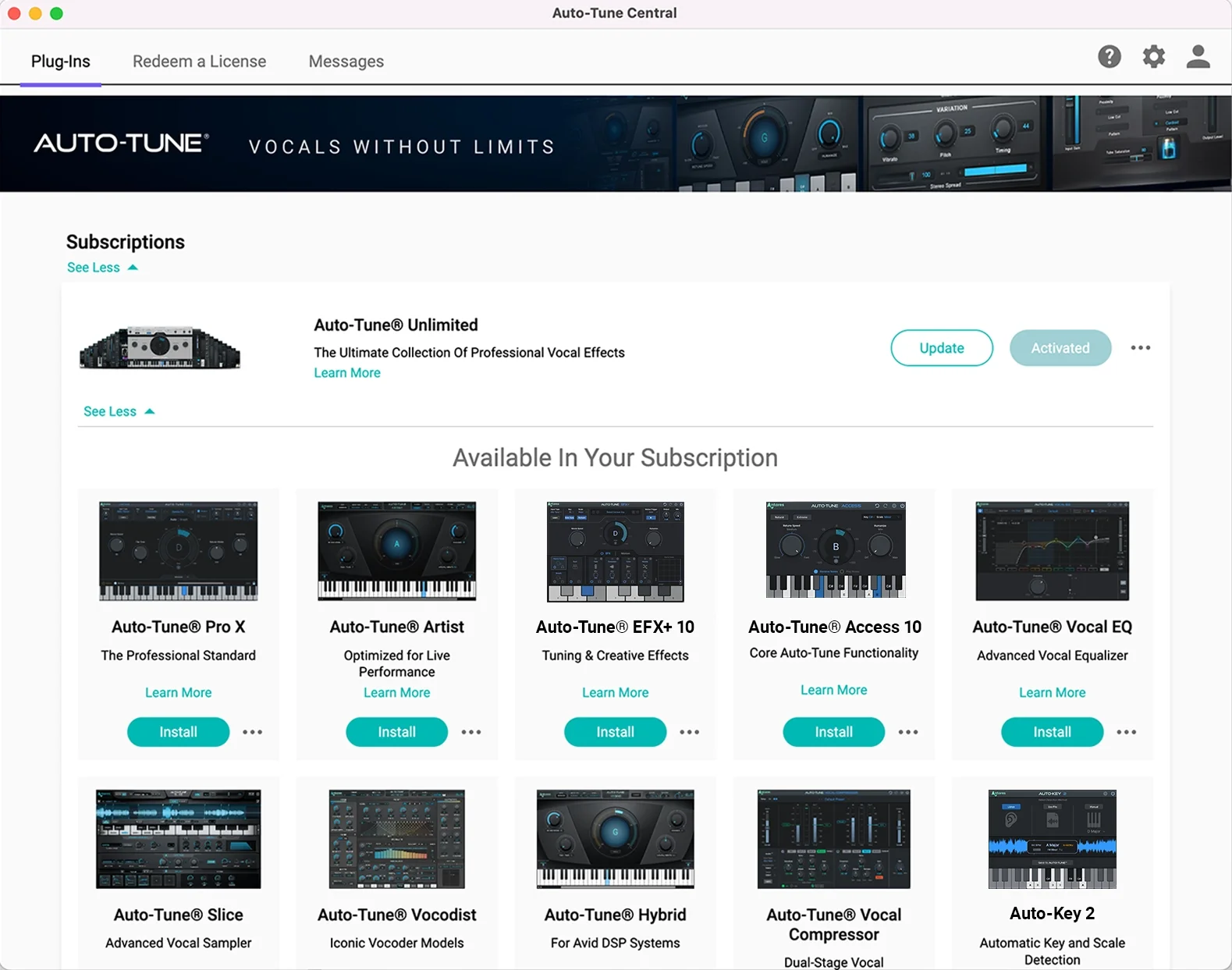1232x970 pixels.
Task: Open Learn More under Auto-Tune EFX+ 10
Action: (x=615, y=693)
